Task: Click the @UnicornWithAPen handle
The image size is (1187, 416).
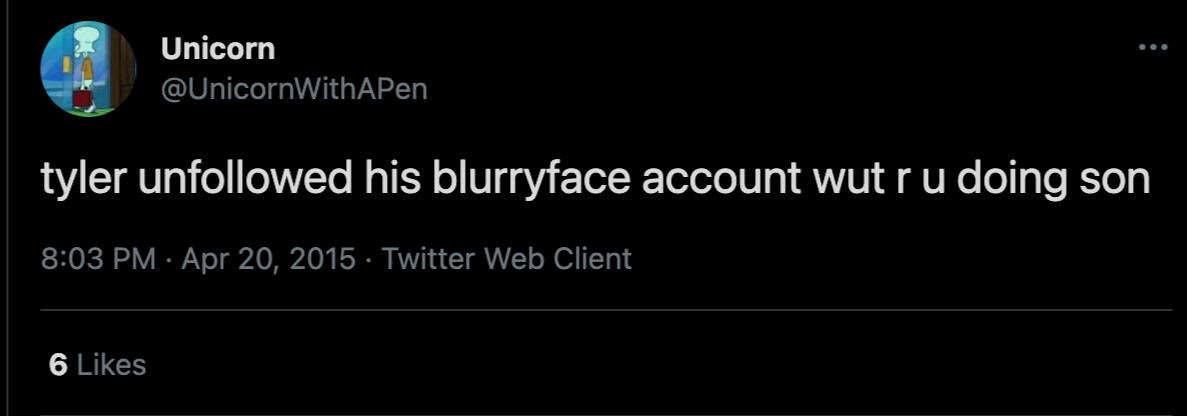Action: coord(294,89)
